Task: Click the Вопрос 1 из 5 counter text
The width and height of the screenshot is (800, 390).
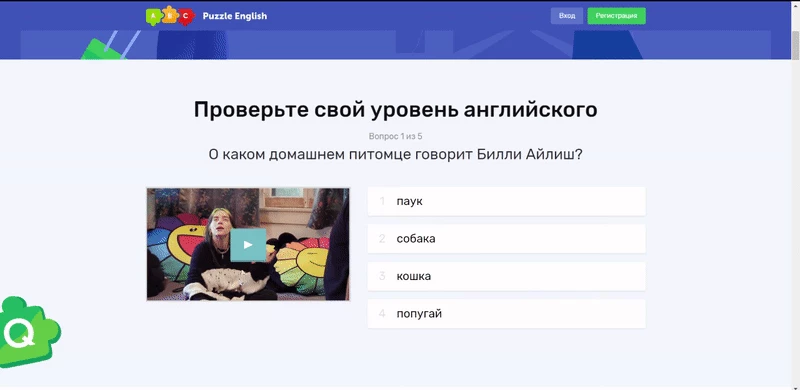Action: [395, 136]
